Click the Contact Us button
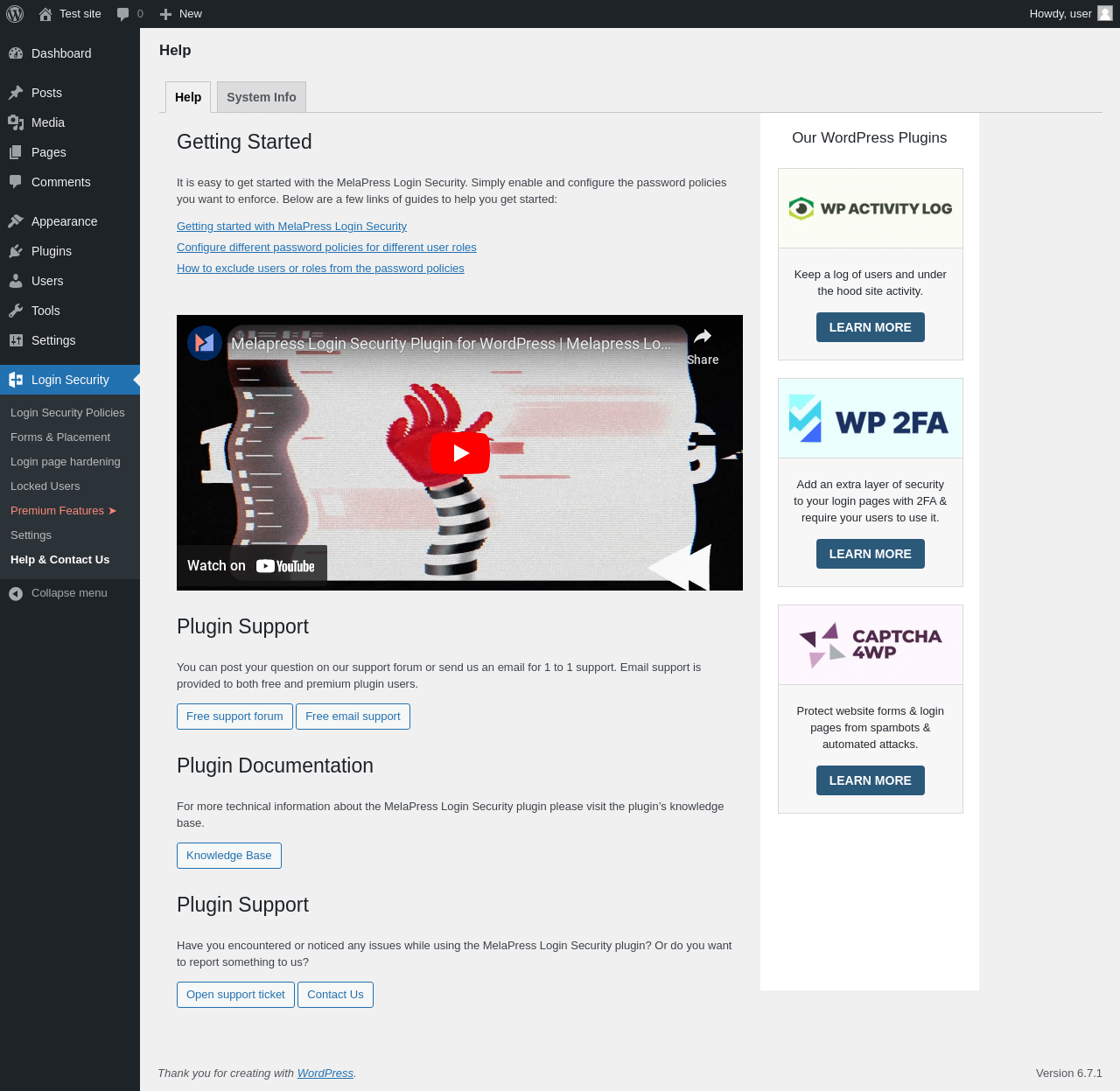Screen dimensions: 1120x1091 [335, 995]
